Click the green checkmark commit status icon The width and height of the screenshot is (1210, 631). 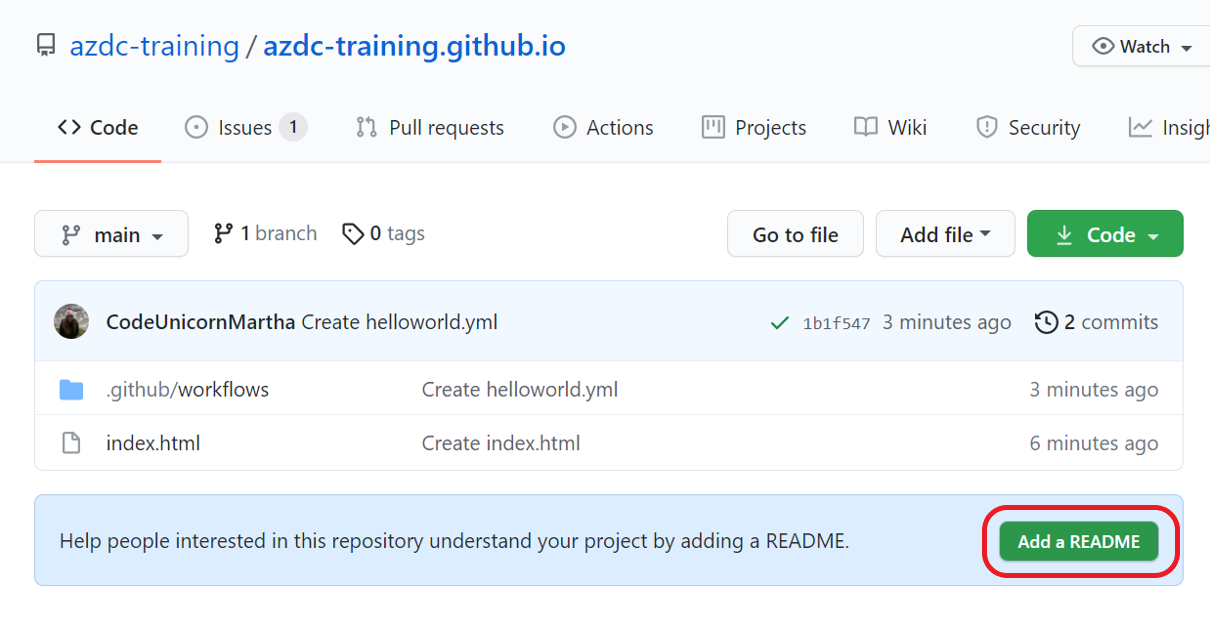pyautogui.click(x=780, y=322)
